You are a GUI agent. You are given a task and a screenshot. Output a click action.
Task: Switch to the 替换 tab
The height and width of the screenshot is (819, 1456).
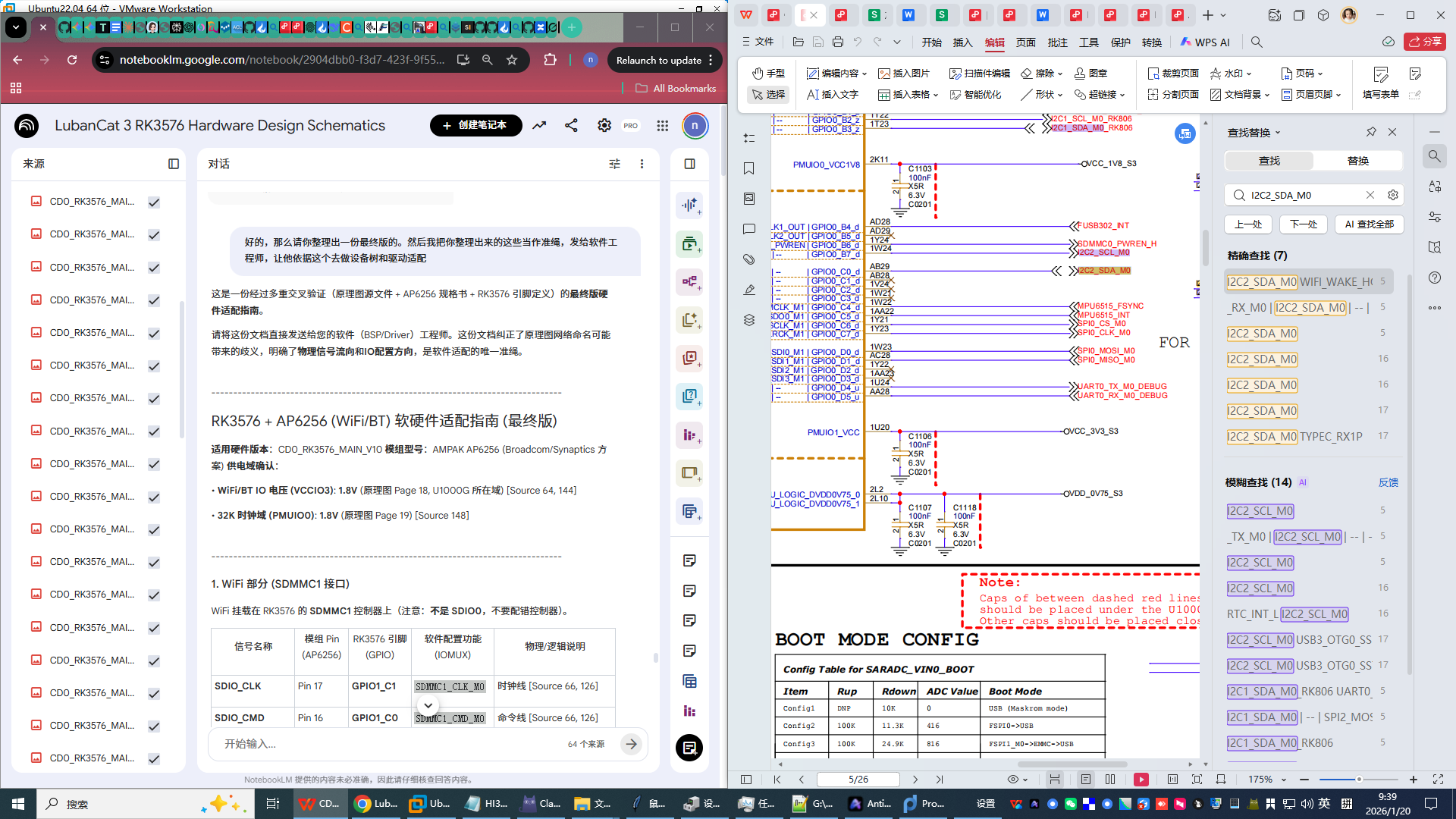click(1357, 161)
